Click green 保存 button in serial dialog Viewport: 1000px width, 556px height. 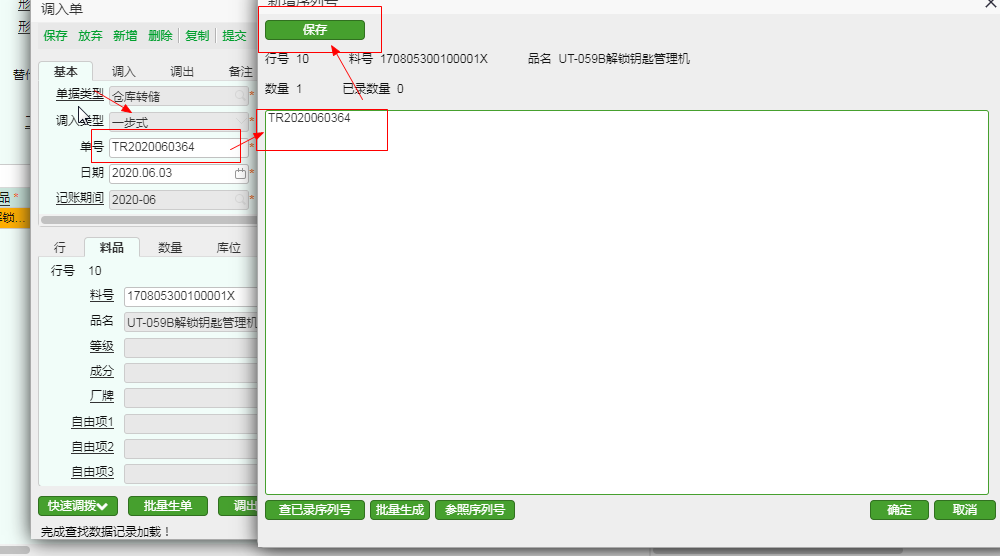point(315,30)
